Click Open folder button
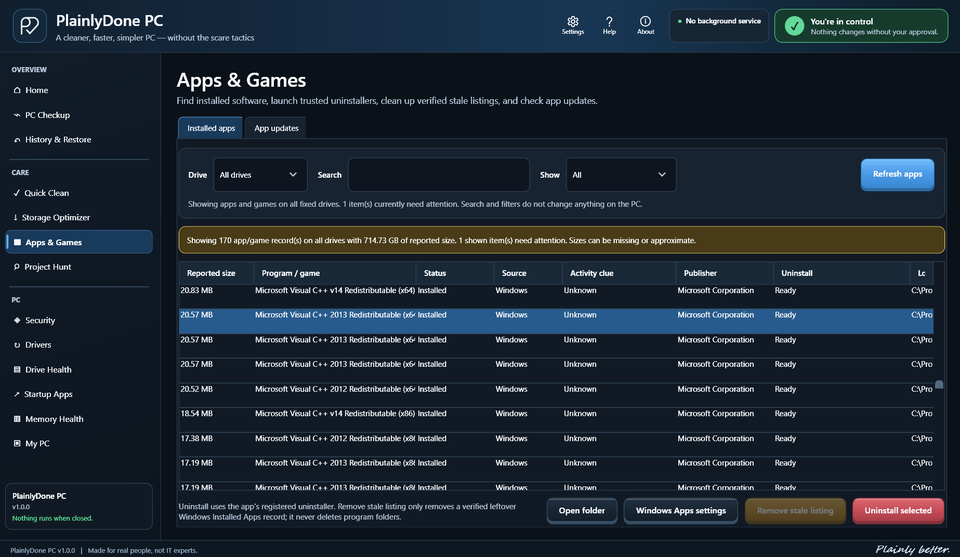The width and height of the screenshot is (960, 557). pyautogui.click(x=582, y=510)
